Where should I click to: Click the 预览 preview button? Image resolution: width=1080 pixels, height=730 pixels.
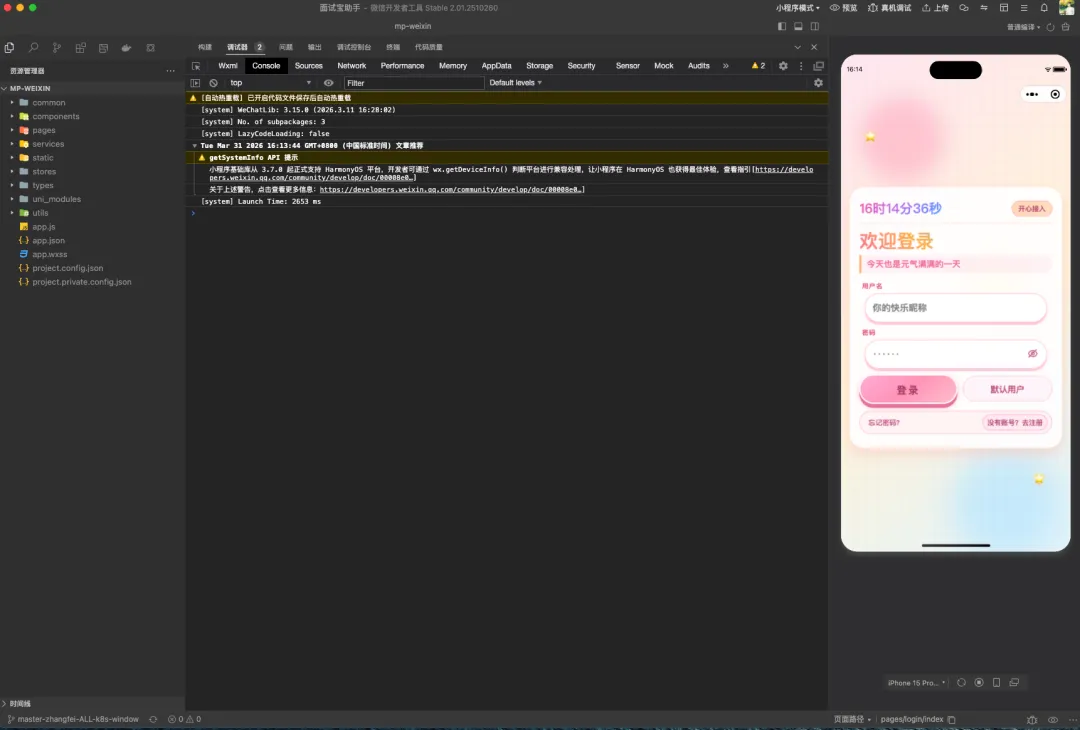click(x=844, y=8)
